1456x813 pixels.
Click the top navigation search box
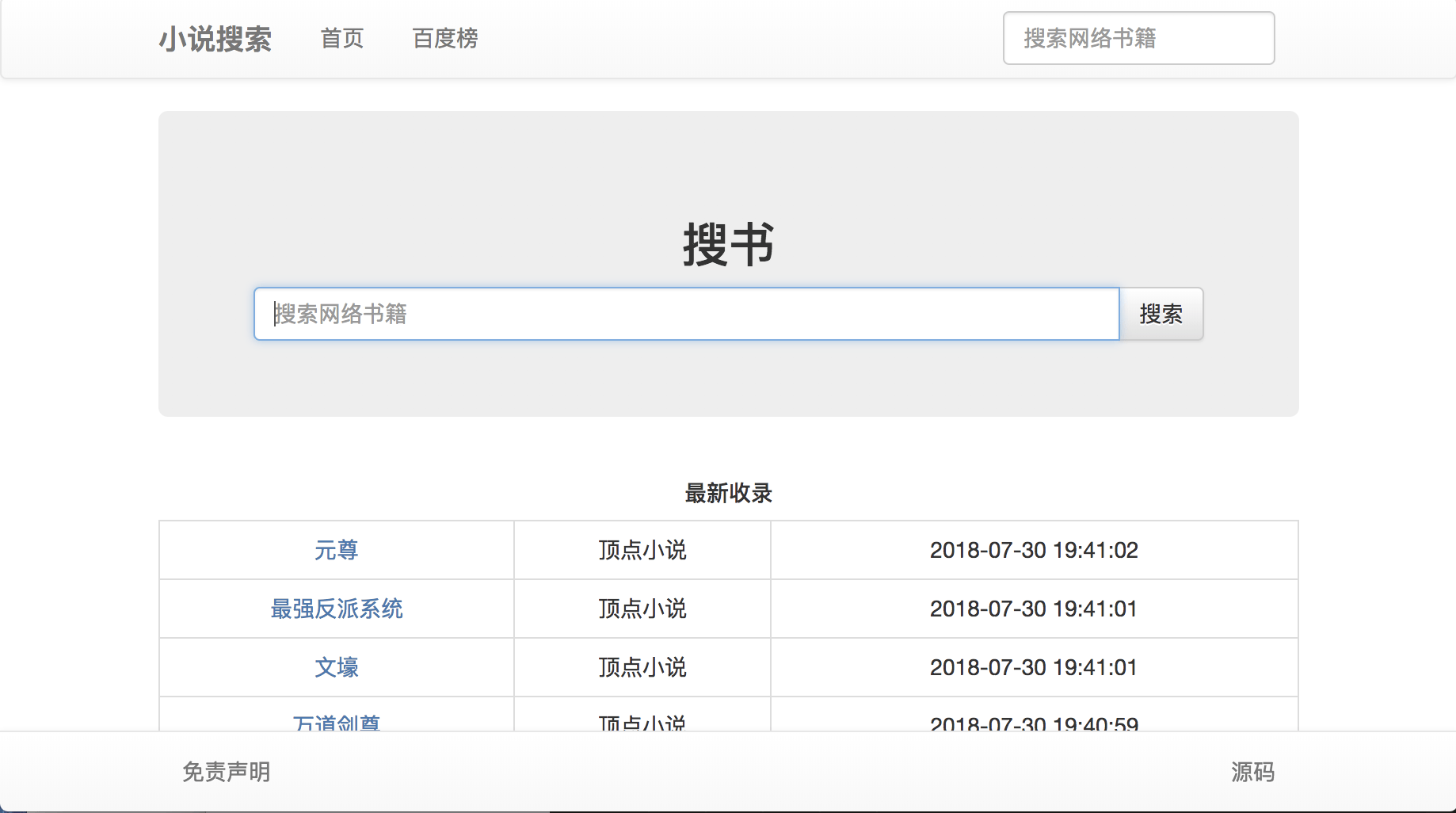(x=1138, y=38)
